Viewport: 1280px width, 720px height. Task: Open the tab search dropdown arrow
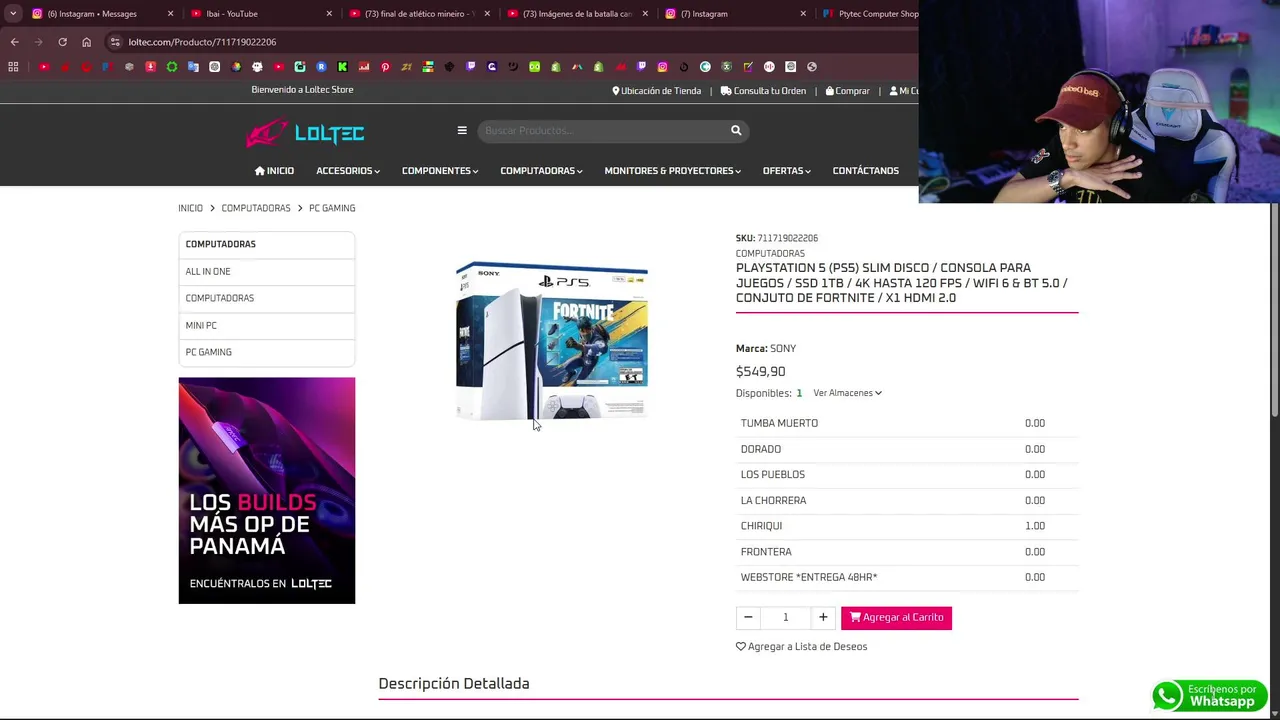coord(13,14)
